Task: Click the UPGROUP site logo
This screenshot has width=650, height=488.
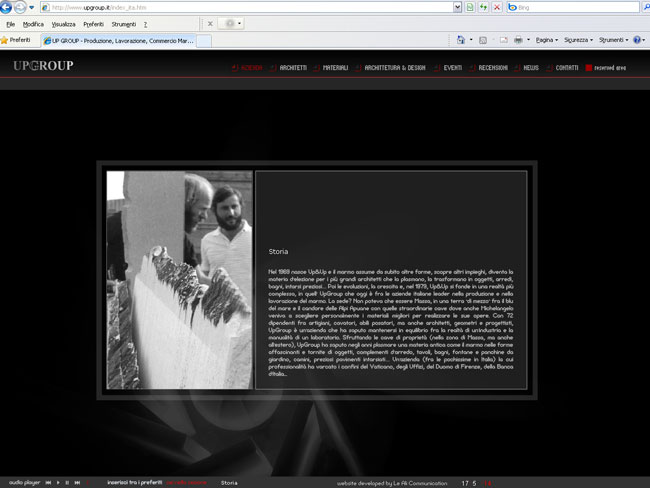Action: coord(43,66)
